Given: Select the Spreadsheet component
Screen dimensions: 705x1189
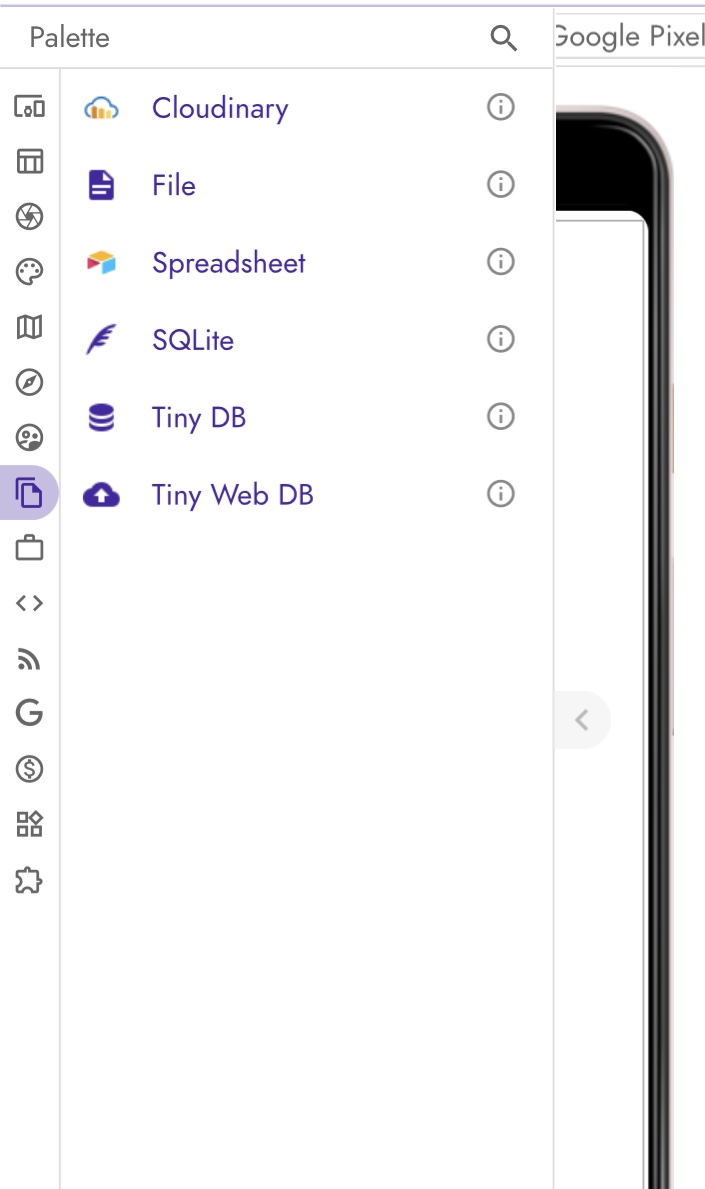Looking at the screenshot, I should tap(228, 263).
